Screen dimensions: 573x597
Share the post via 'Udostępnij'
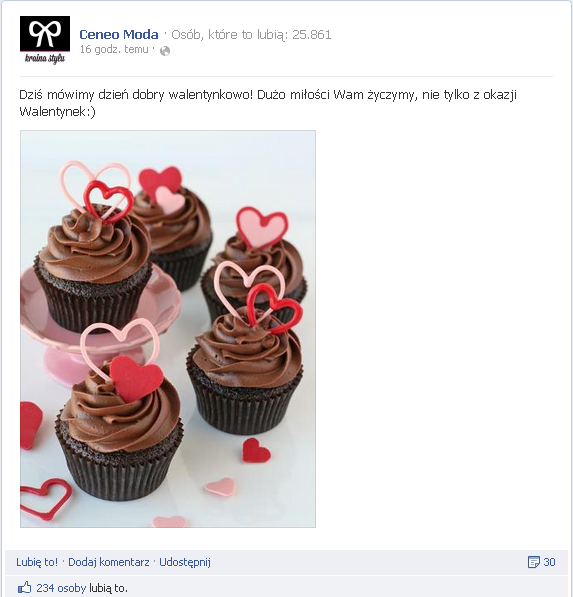click(x=185, y=562)
